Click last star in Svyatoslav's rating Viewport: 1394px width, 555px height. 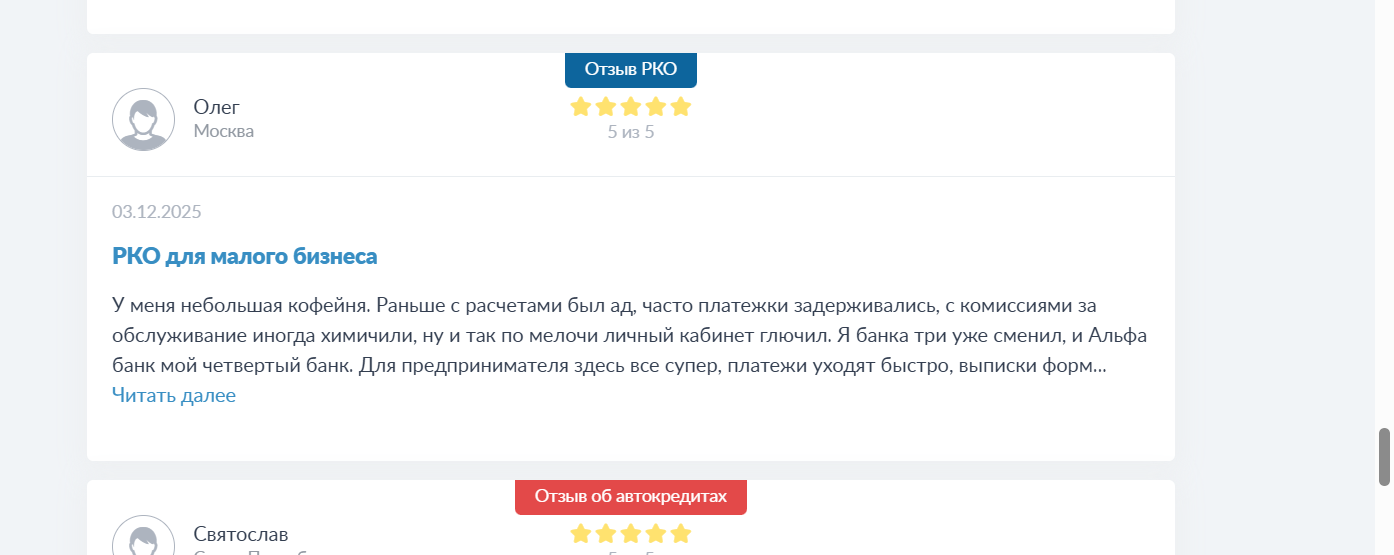681,534
